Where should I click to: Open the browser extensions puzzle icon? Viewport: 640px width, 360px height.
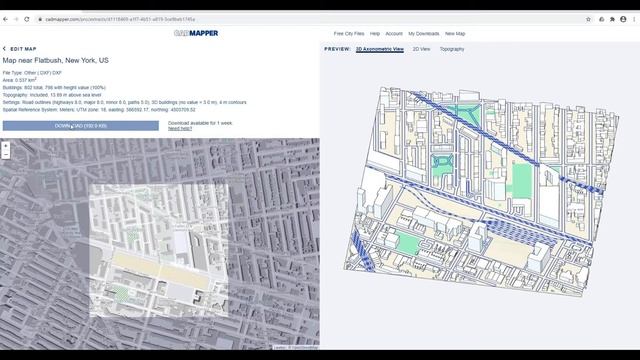pos(612,19)
